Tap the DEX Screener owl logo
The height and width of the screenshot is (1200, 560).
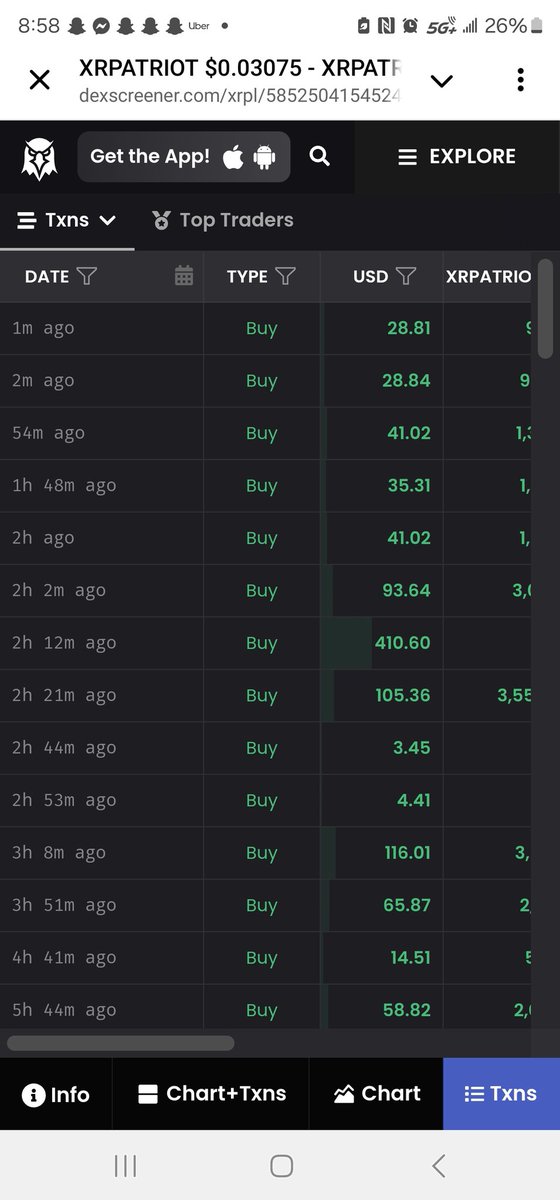coord(40,158)
